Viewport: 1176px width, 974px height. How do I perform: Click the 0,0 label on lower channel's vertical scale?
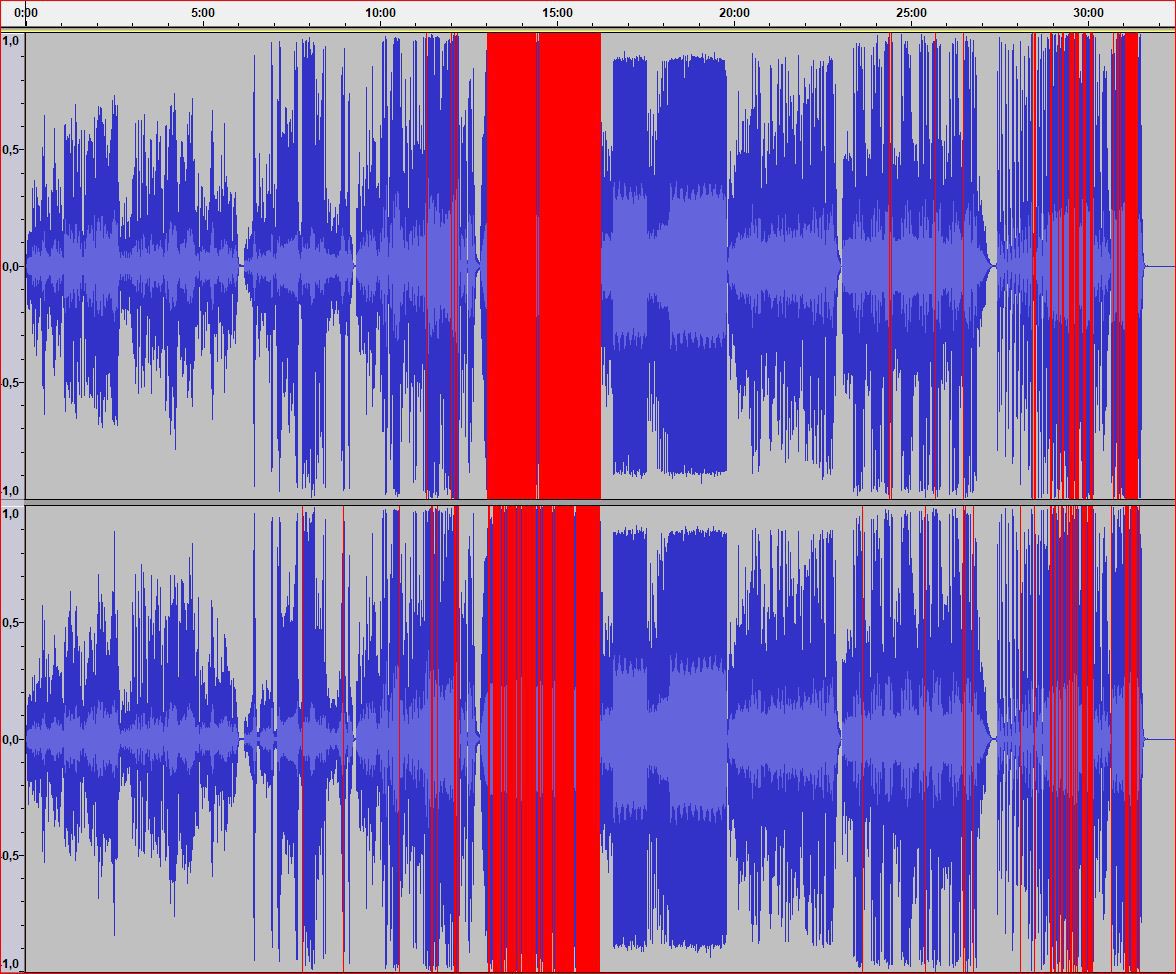click(x=12, y=739)
